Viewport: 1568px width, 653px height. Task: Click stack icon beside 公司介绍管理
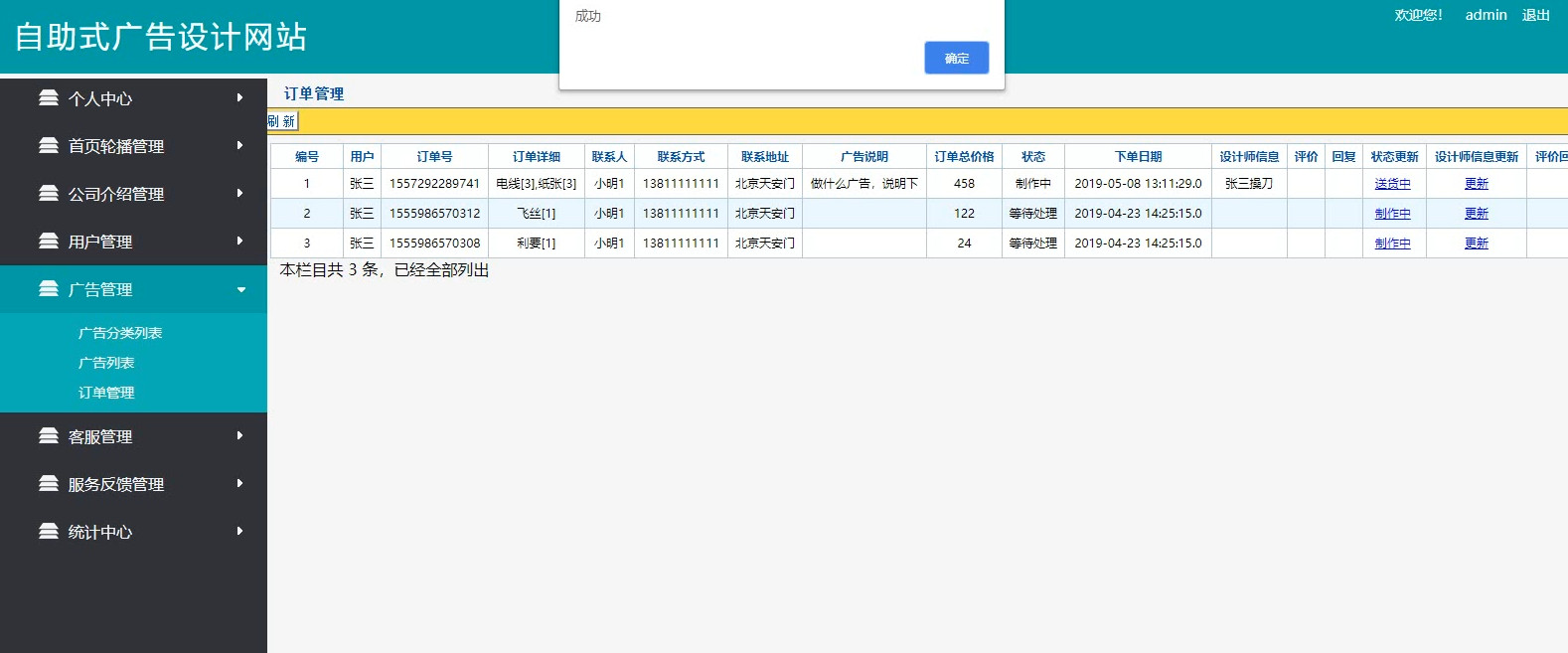[48, 193]
